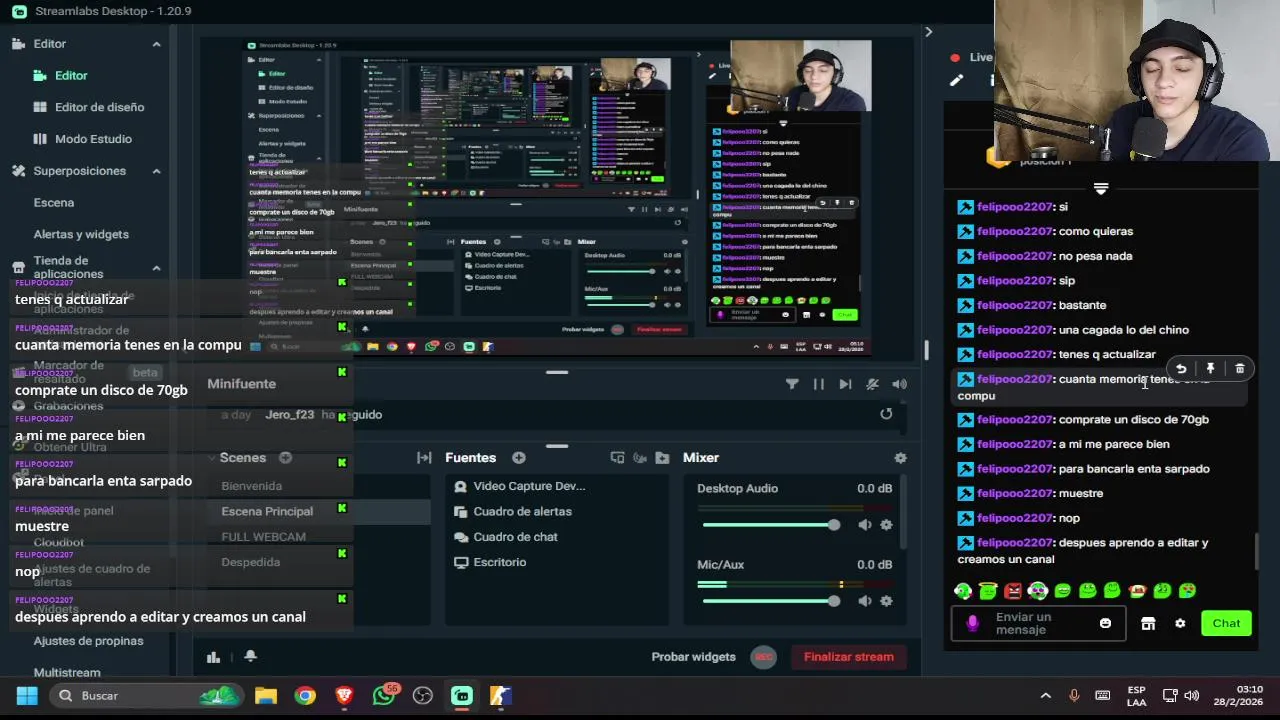The image size is (1280, 720).
Task: Skip to the next alert in minifeed
Action: pyautogui.click(x=845, y=384)
